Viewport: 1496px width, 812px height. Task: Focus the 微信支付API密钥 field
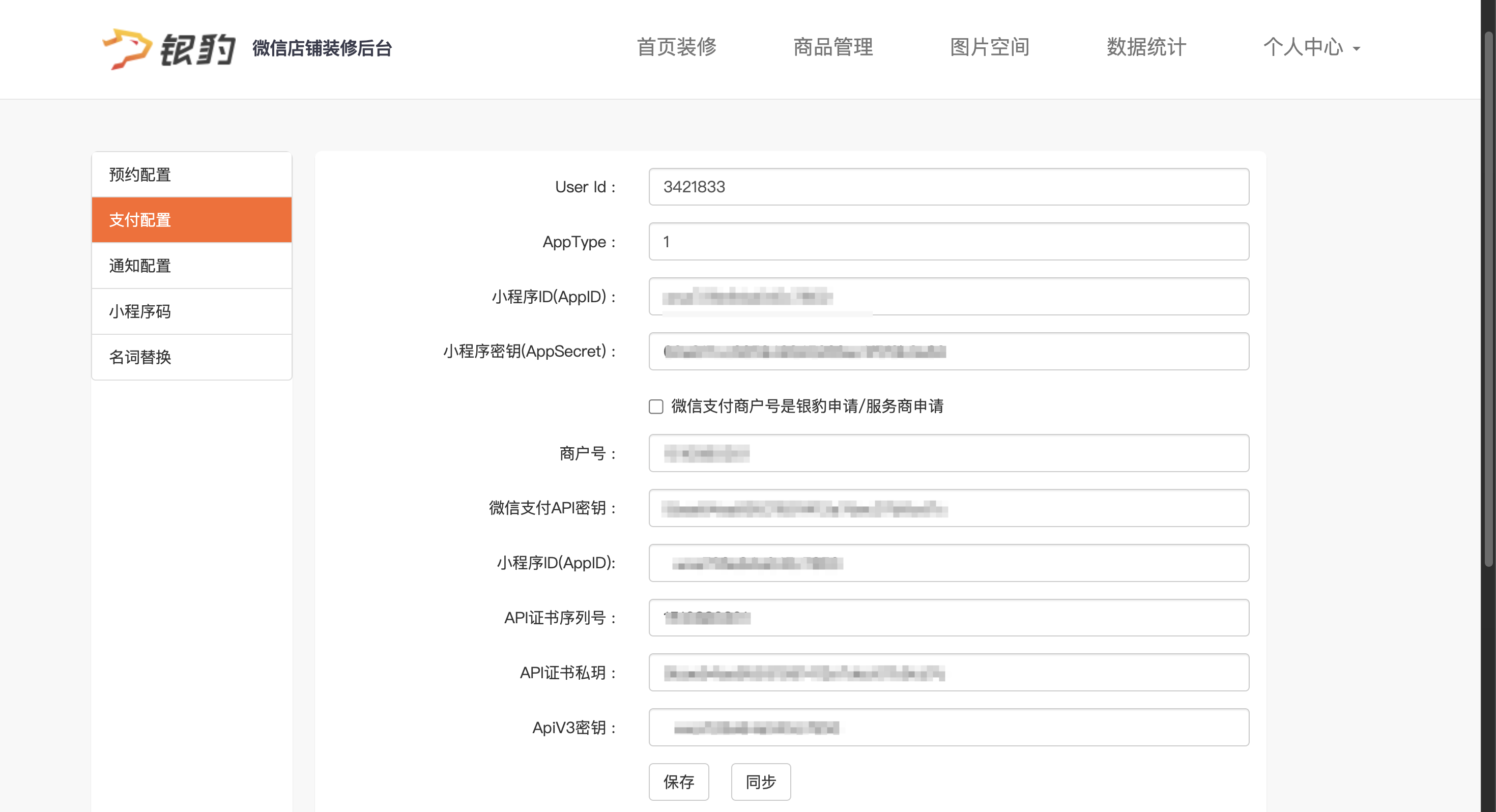click(x=949, y=508)
